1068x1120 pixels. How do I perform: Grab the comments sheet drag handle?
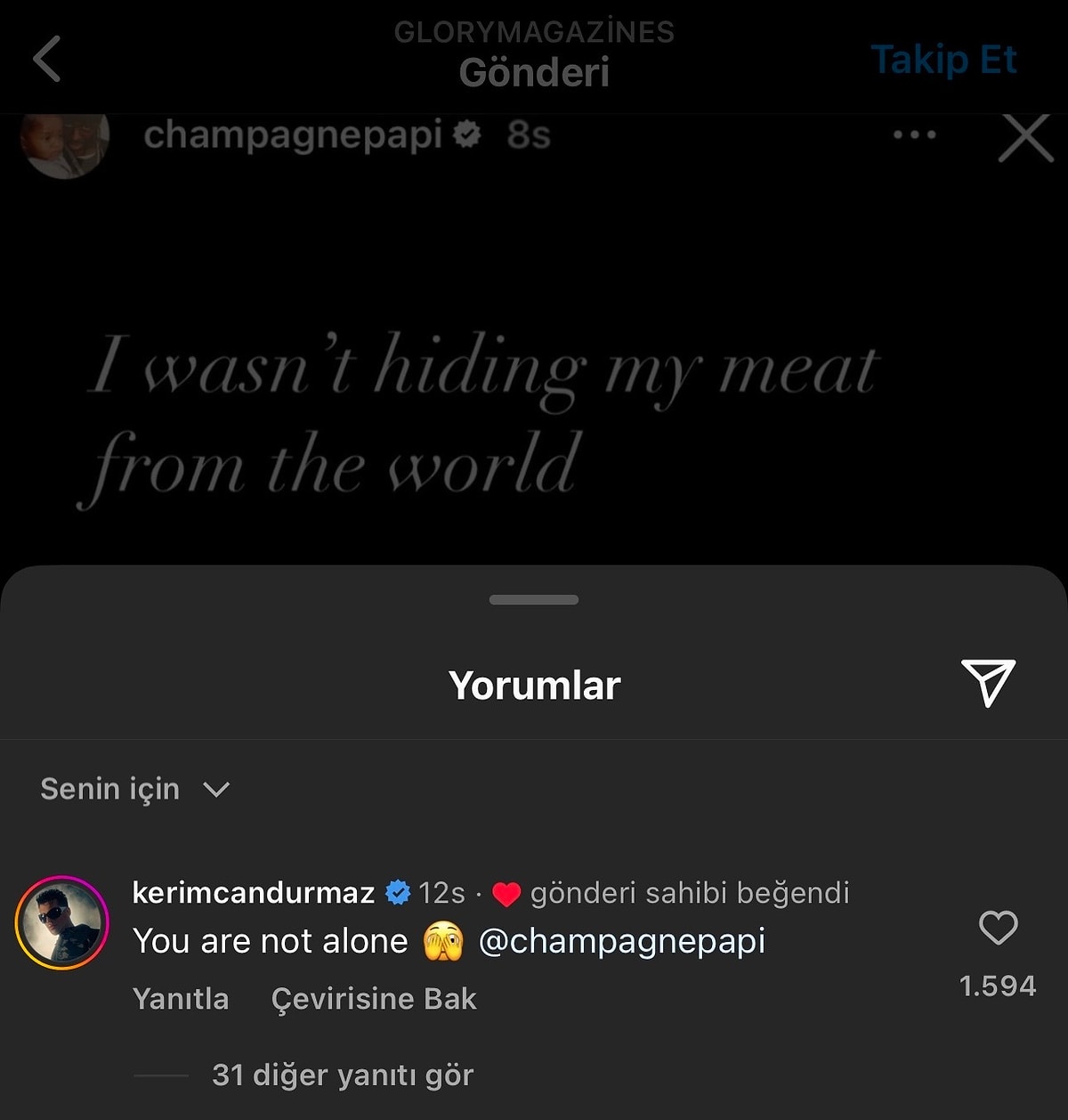click(x=534, y=600)
